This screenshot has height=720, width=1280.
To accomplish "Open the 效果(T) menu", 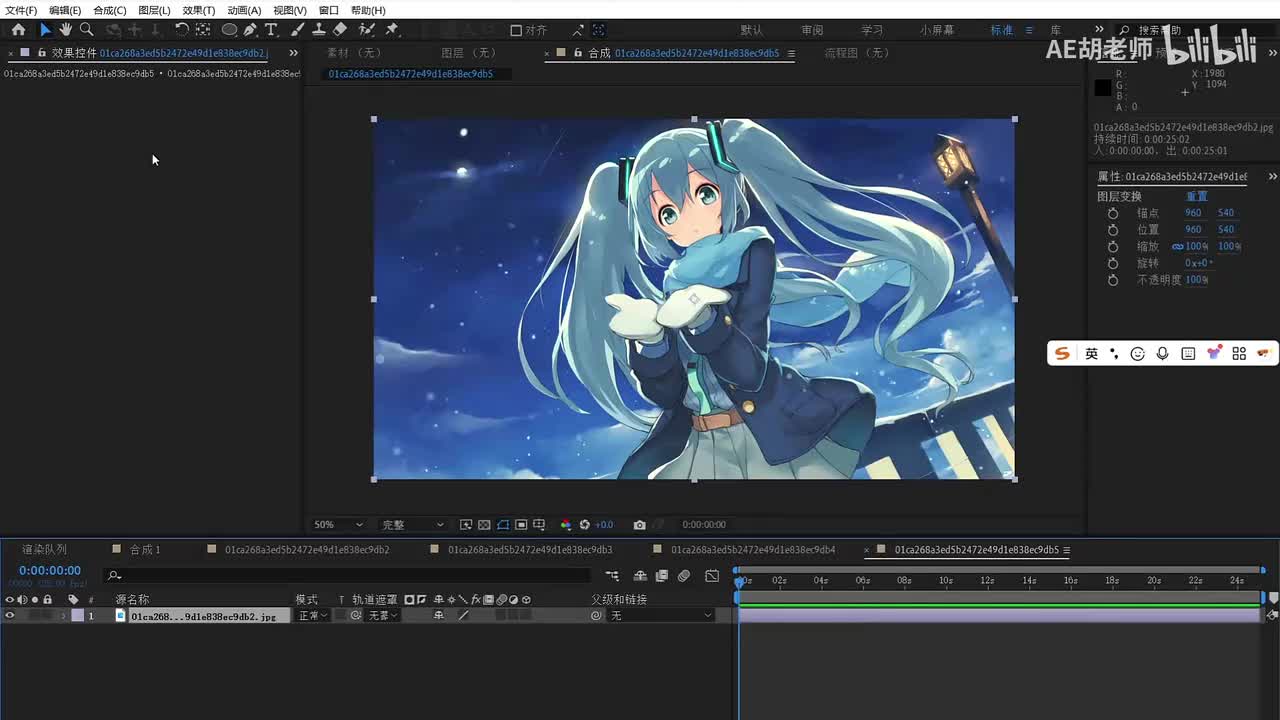I will (x=199, y=10).
